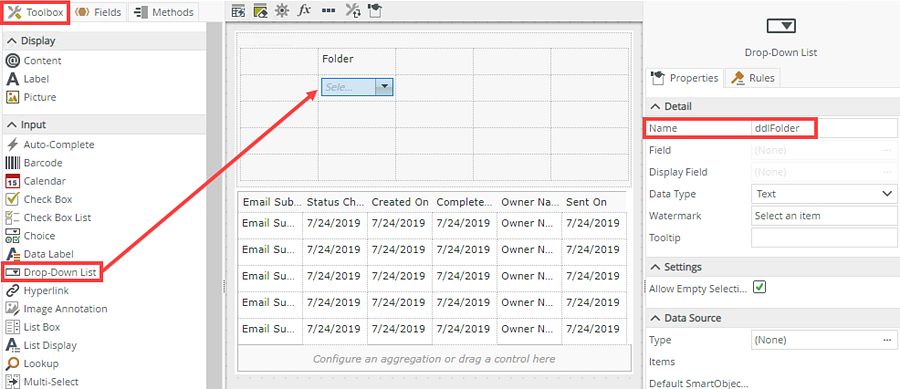Click the Tooltip input field

(824, 238)
